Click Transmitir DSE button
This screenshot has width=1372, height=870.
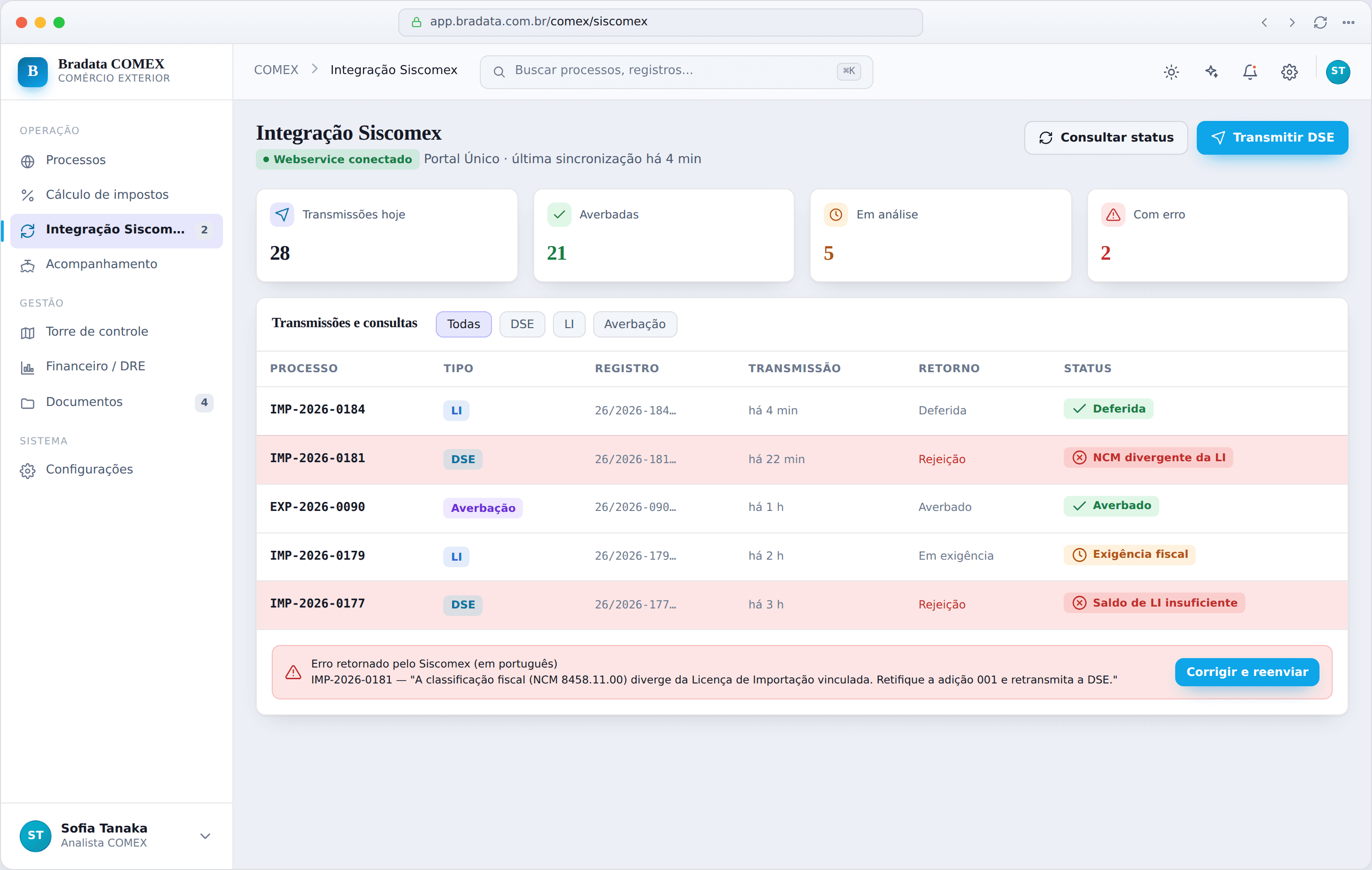(1272, 137)
